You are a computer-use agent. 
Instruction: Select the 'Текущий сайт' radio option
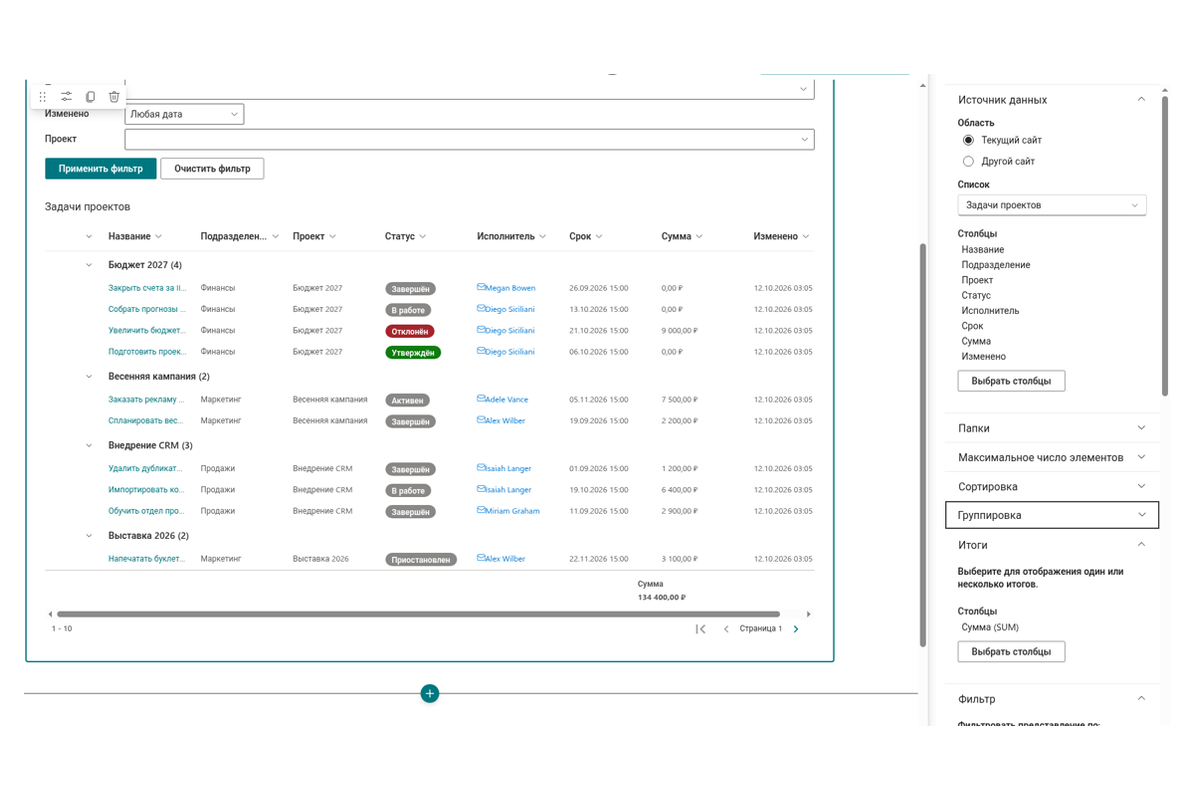(x=968, y=140)
